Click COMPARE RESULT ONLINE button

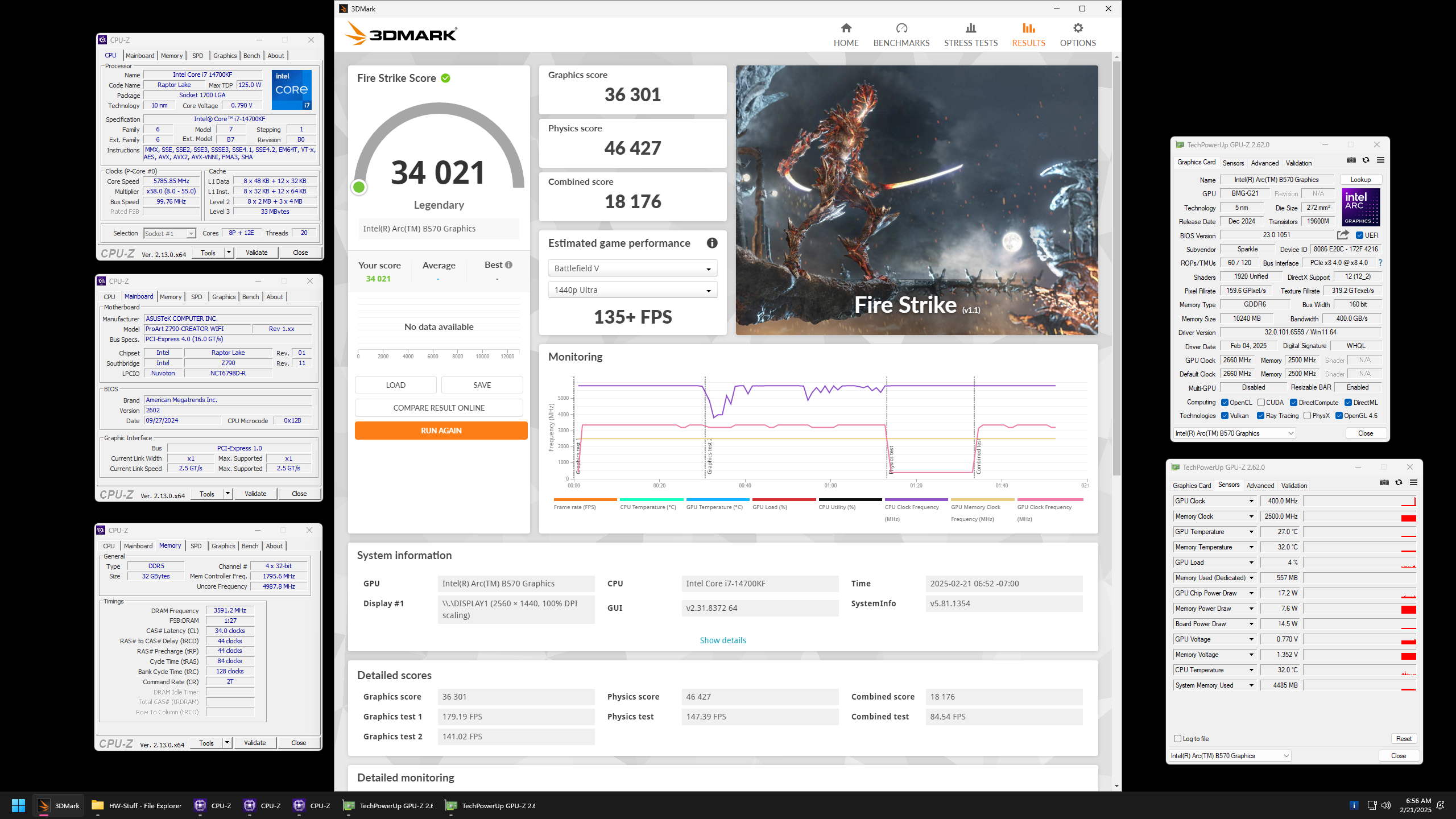(x=439, y=408)
